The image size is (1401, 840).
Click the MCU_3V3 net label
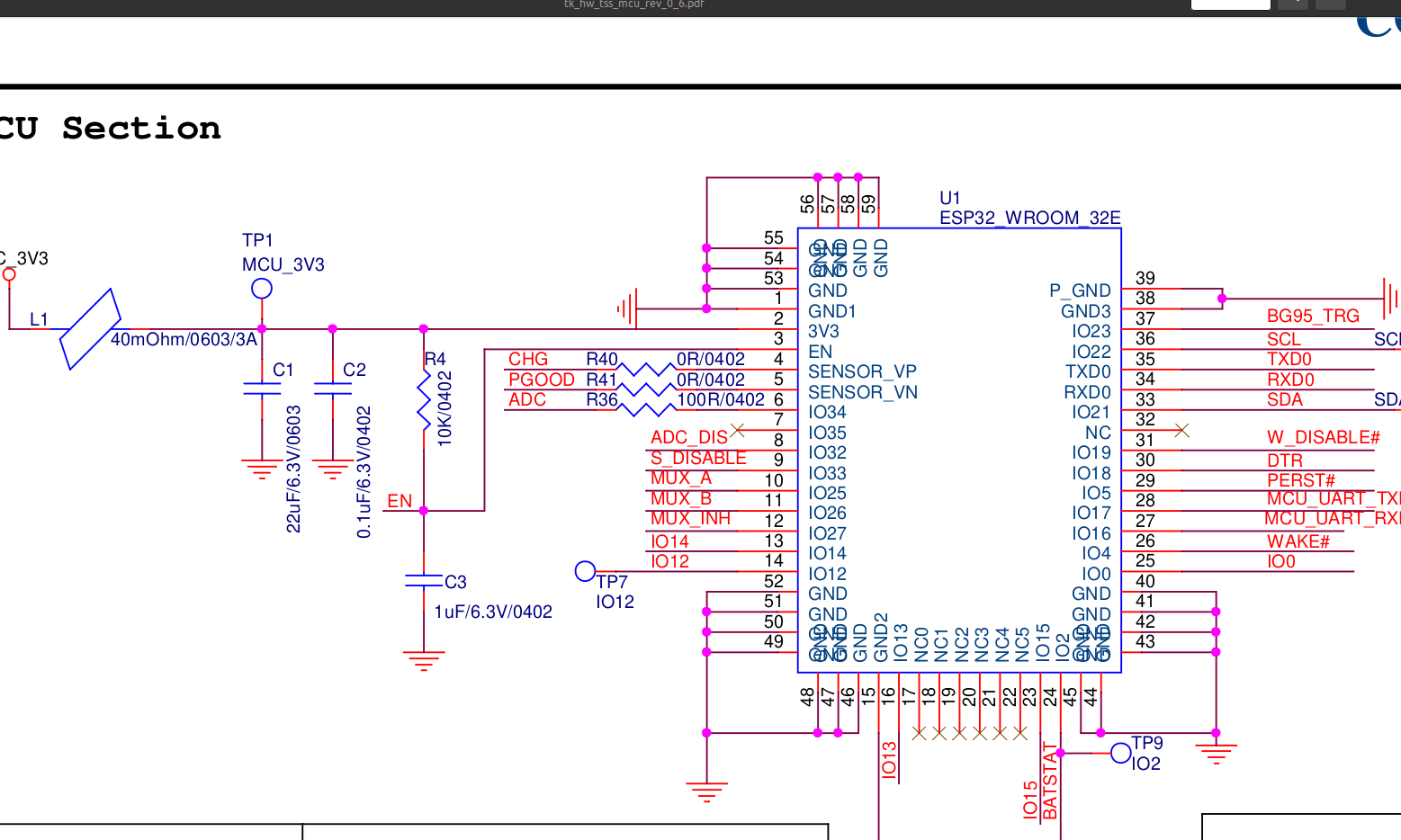point(283,264)
